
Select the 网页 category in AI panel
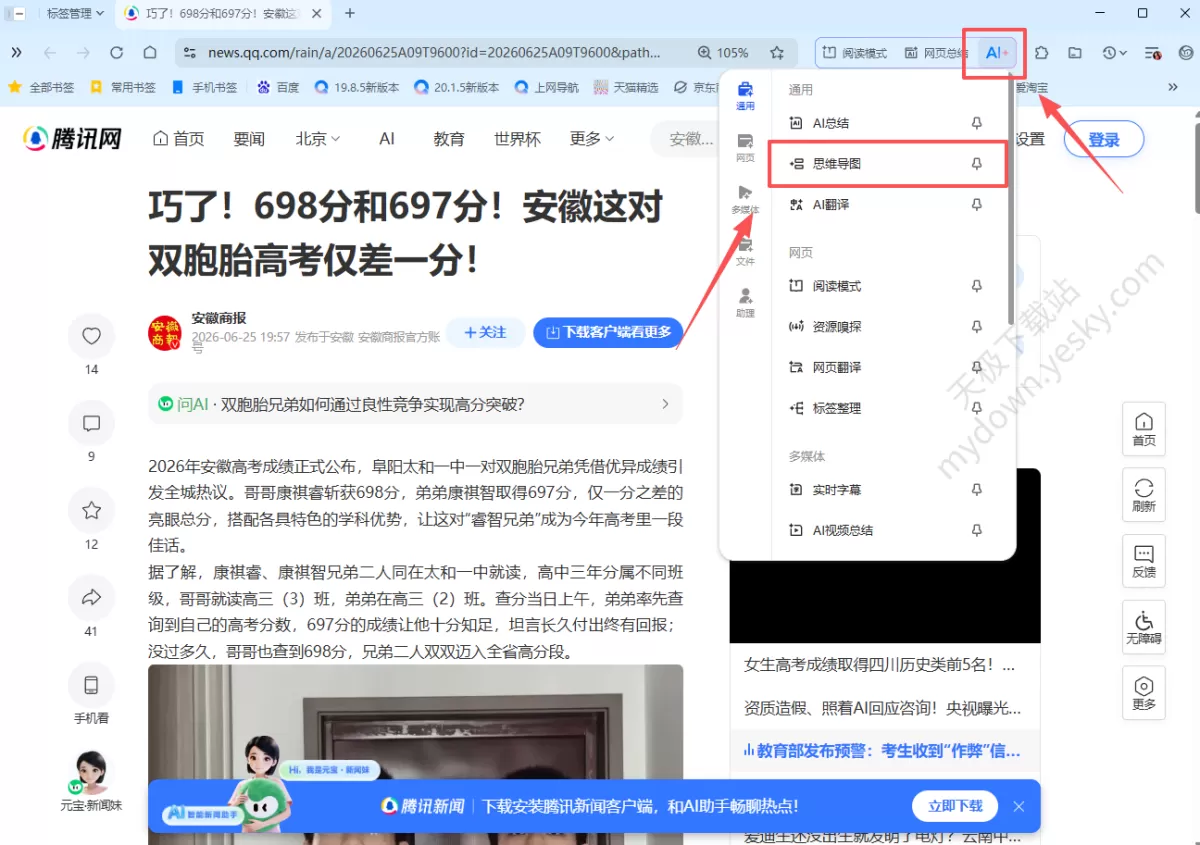pos(745,148)
